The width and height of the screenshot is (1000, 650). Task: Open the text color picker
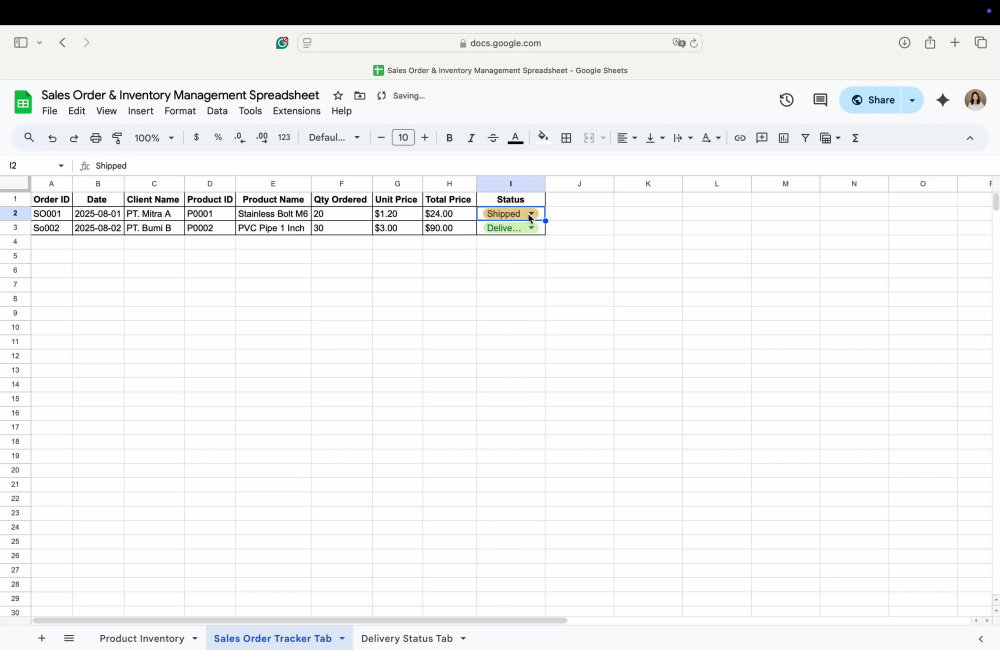515,138
